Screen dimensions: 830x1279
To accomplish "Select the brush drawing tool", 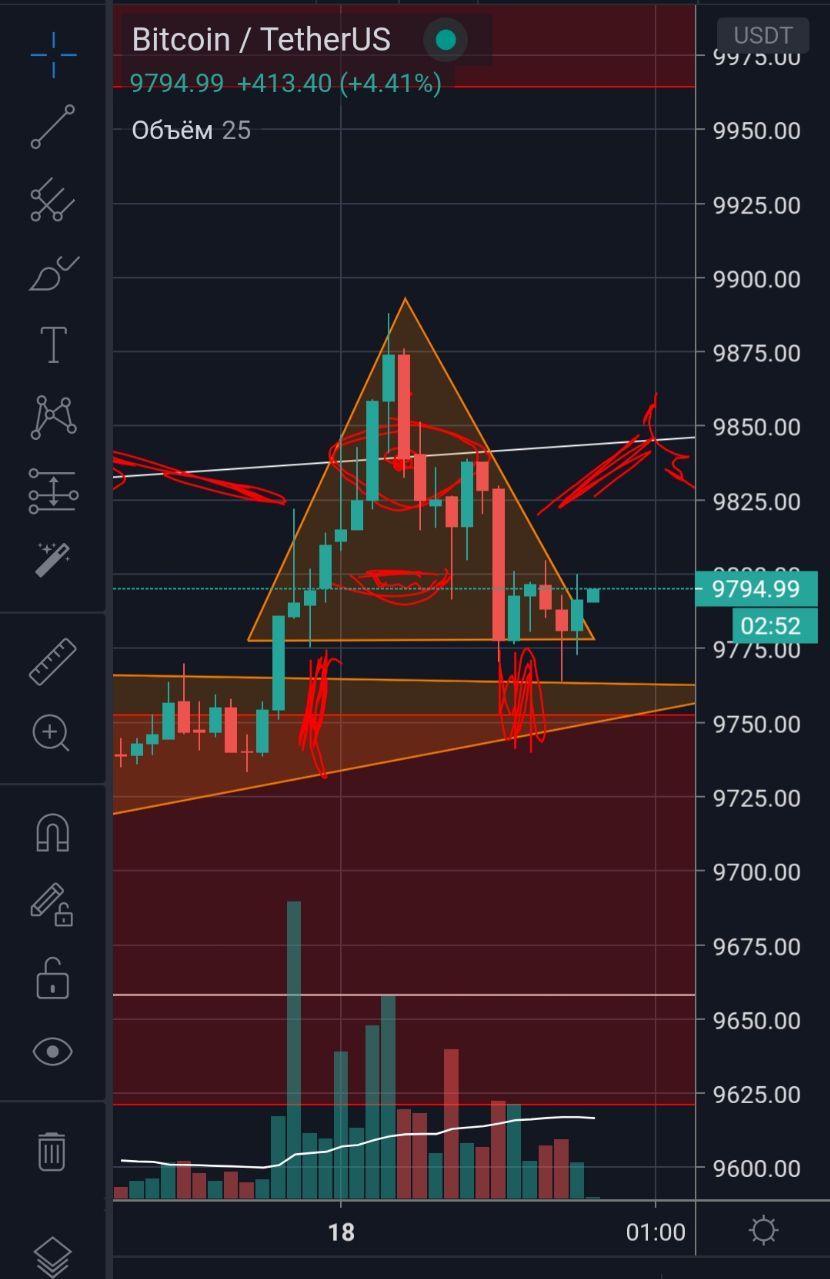I will tap(53, 273).
